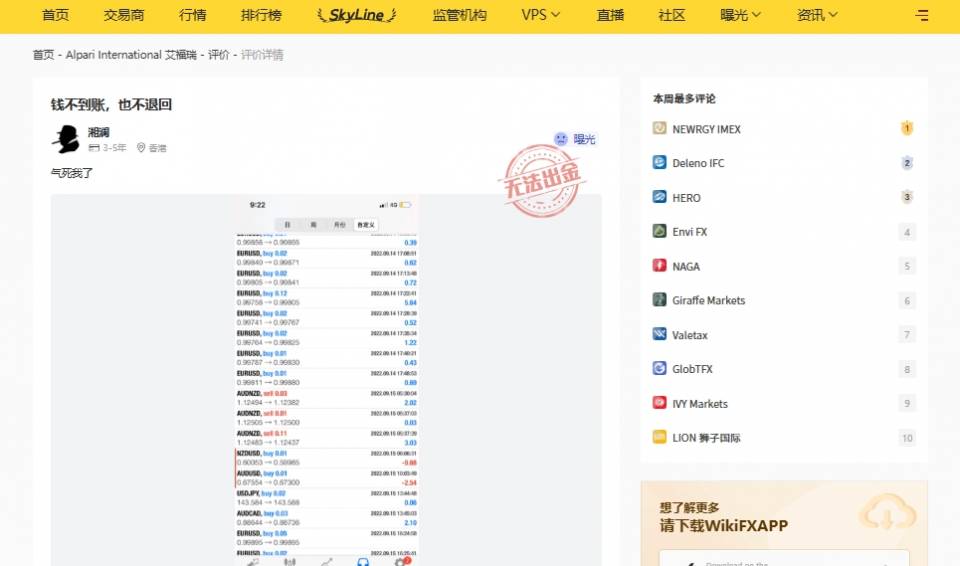Open NEWRGY IMEX broker link
This screenshot has width=960, height=566.
707,129
